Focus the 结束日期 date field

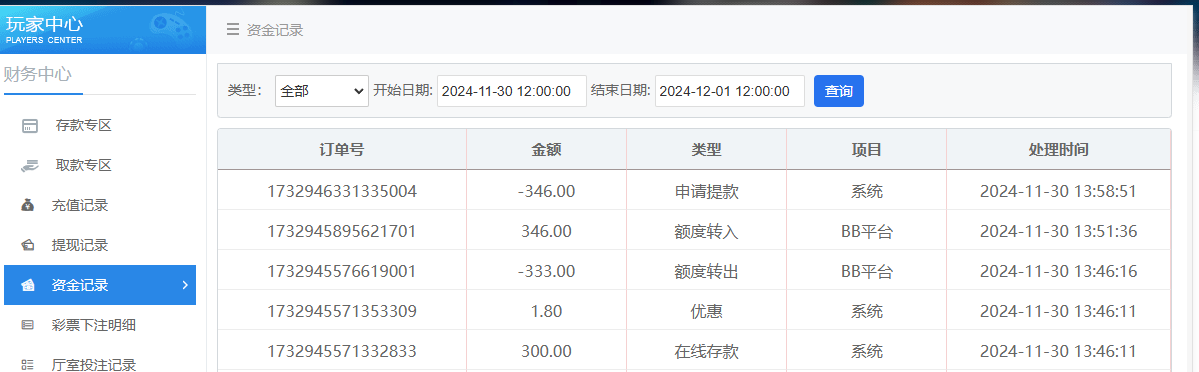pyautogui.click(x=729, y=91)
